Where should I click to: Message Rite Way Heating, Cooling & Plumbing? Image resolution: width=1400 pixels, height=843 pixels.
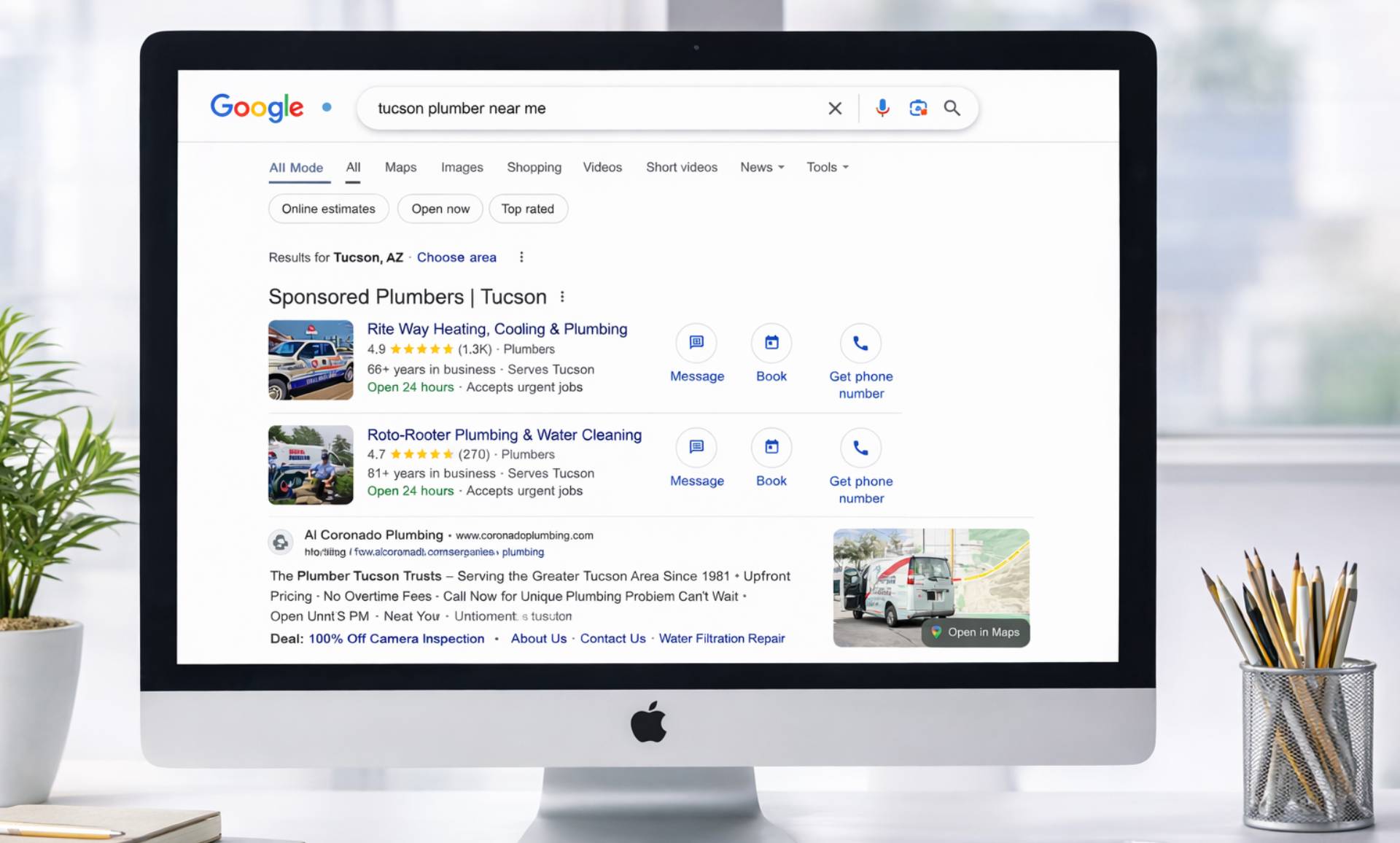pyautogui.click(x=696, y=343)
